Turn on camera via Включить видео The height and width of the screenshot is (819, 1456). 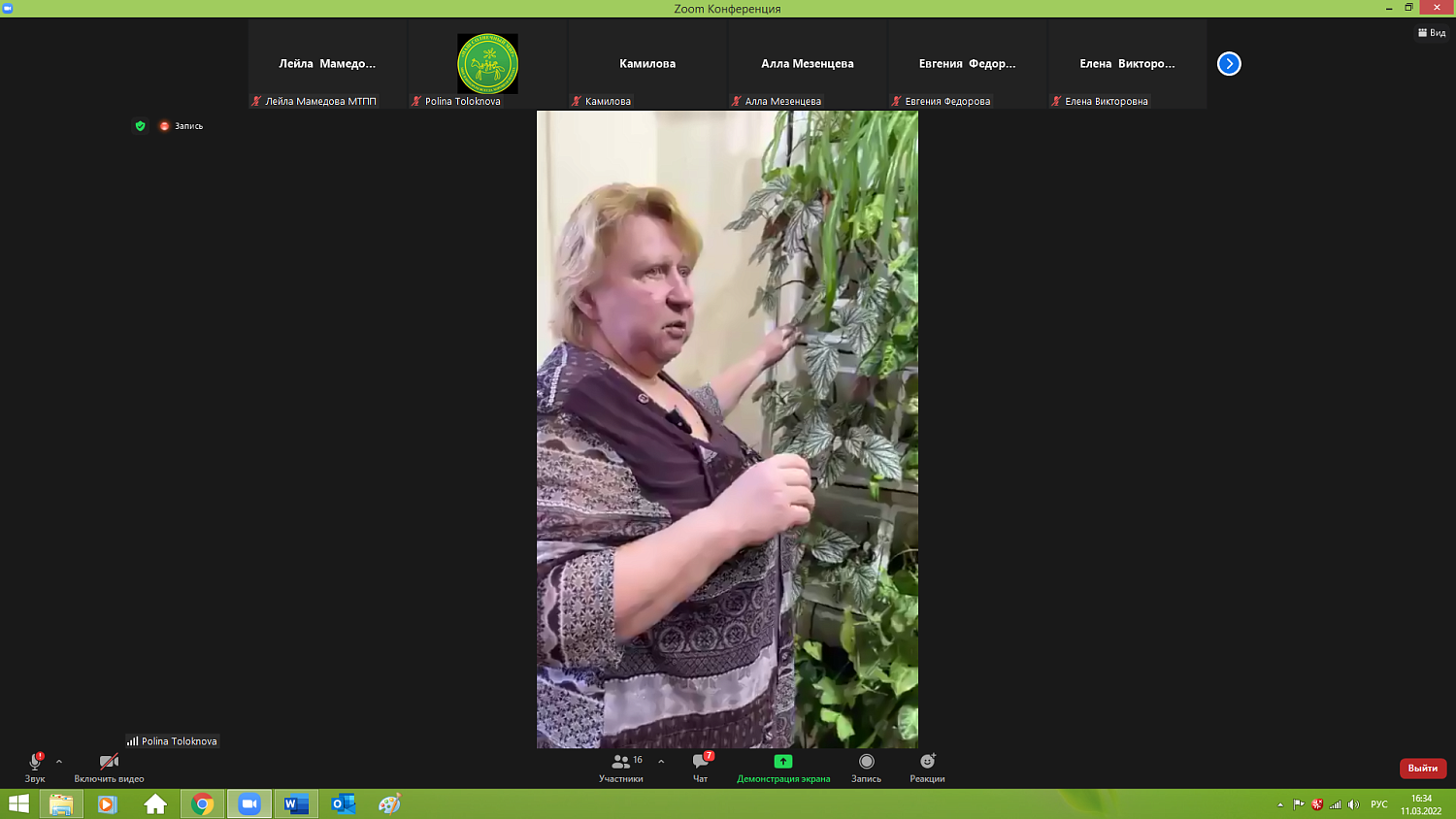point(109,767)
